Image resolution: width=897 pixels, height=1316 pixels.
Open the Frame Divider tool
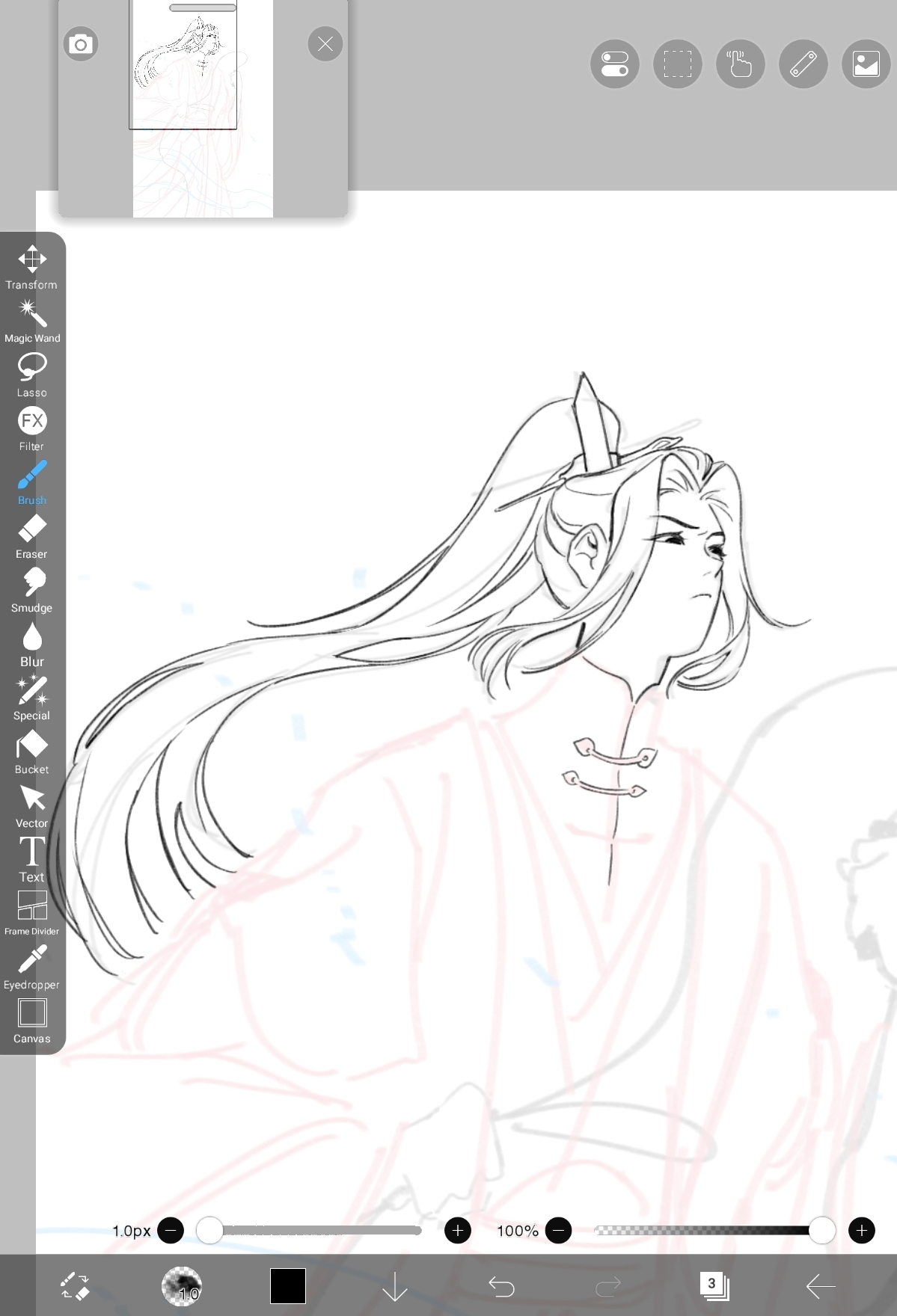click(31, 912)
